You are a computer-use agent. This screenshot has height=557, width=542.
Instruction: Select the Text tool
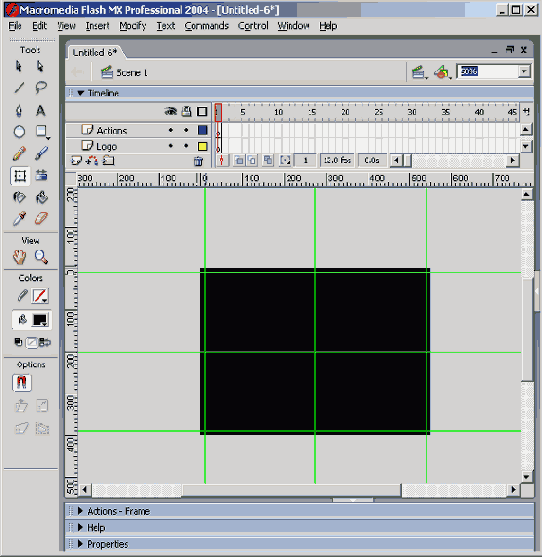coord(41,110)
